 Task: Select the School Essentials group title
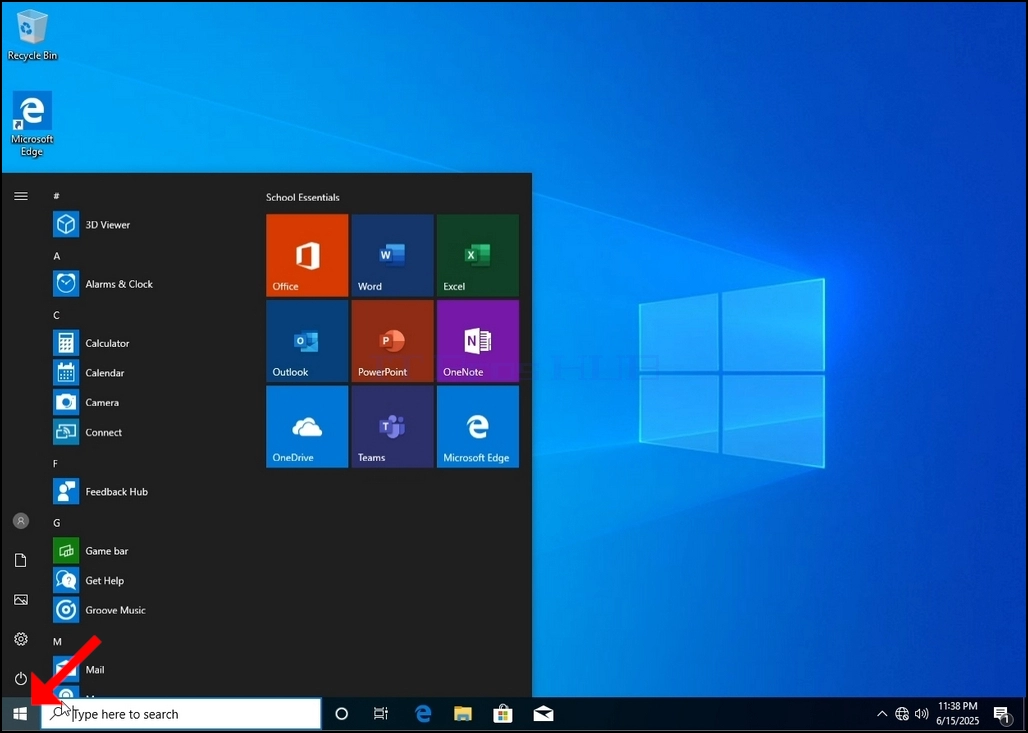point(303,197)
